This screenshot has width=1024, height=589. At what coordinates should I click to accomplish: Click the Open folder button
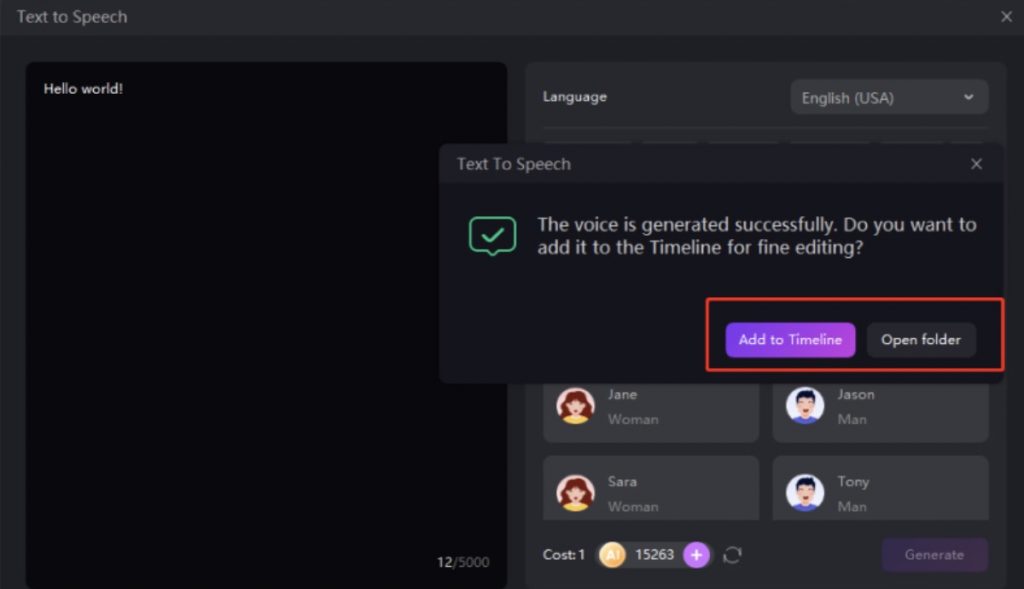pyautogui.click(x=921, y=340)
